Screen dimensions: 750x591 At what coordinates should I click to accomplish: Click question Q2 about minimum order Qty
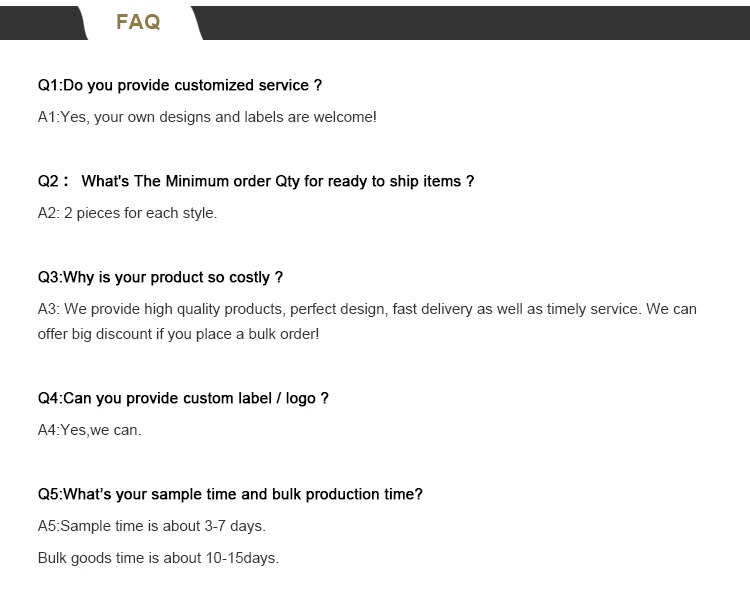(x=256, y=182)
